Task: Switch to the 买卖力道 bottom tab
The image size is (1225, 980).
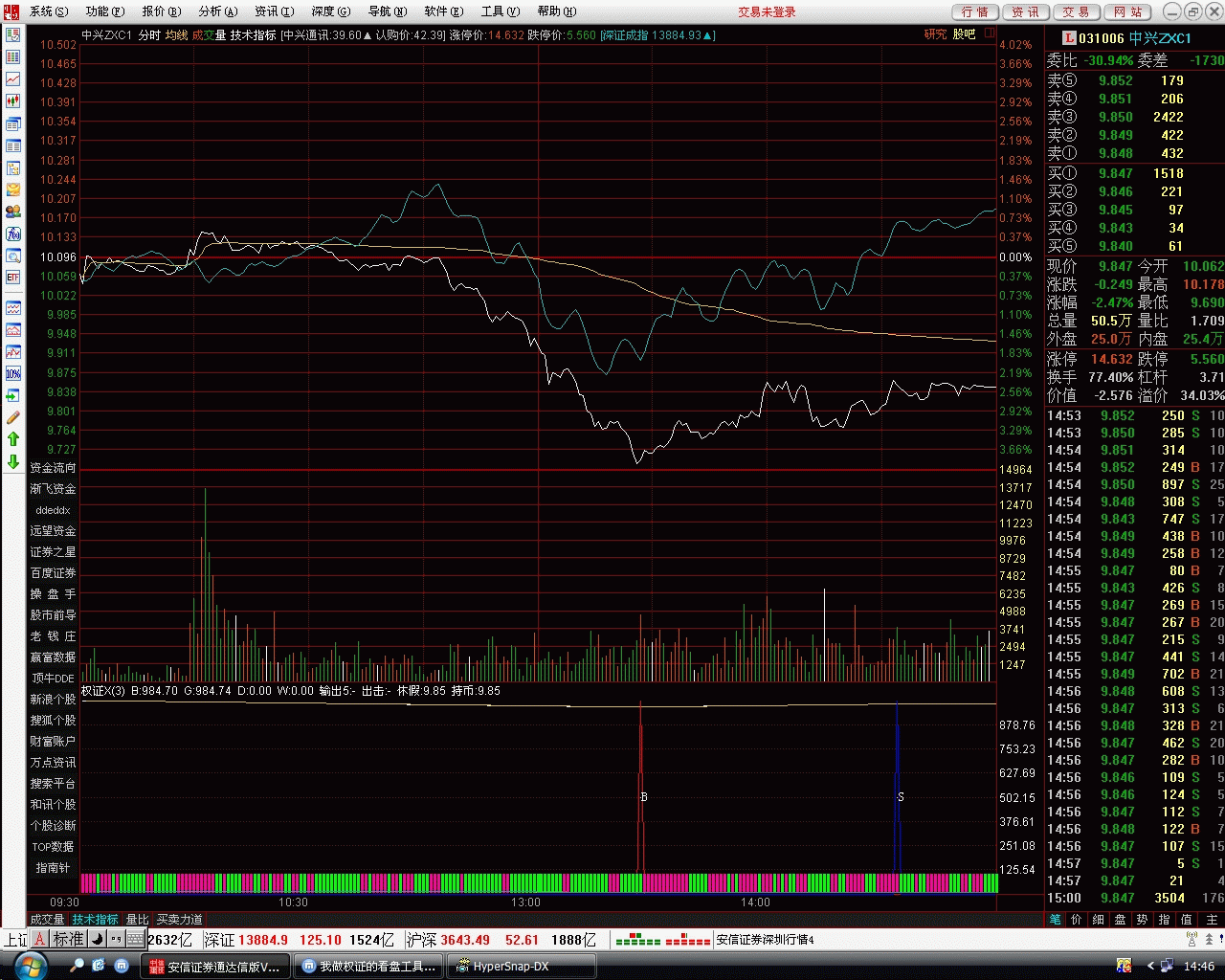Action: pyautogui.click(x=179, y=920)
